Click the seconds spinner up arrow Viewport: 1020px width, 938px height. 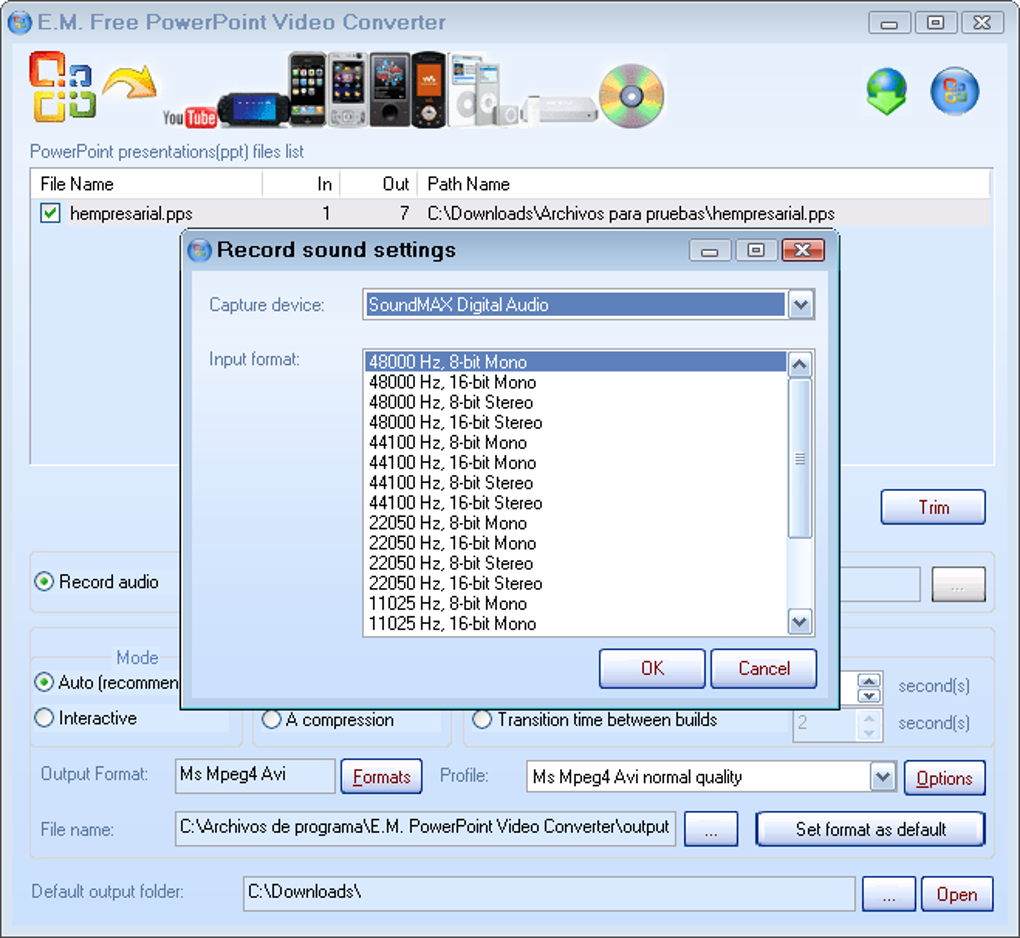tap(870, 680)
